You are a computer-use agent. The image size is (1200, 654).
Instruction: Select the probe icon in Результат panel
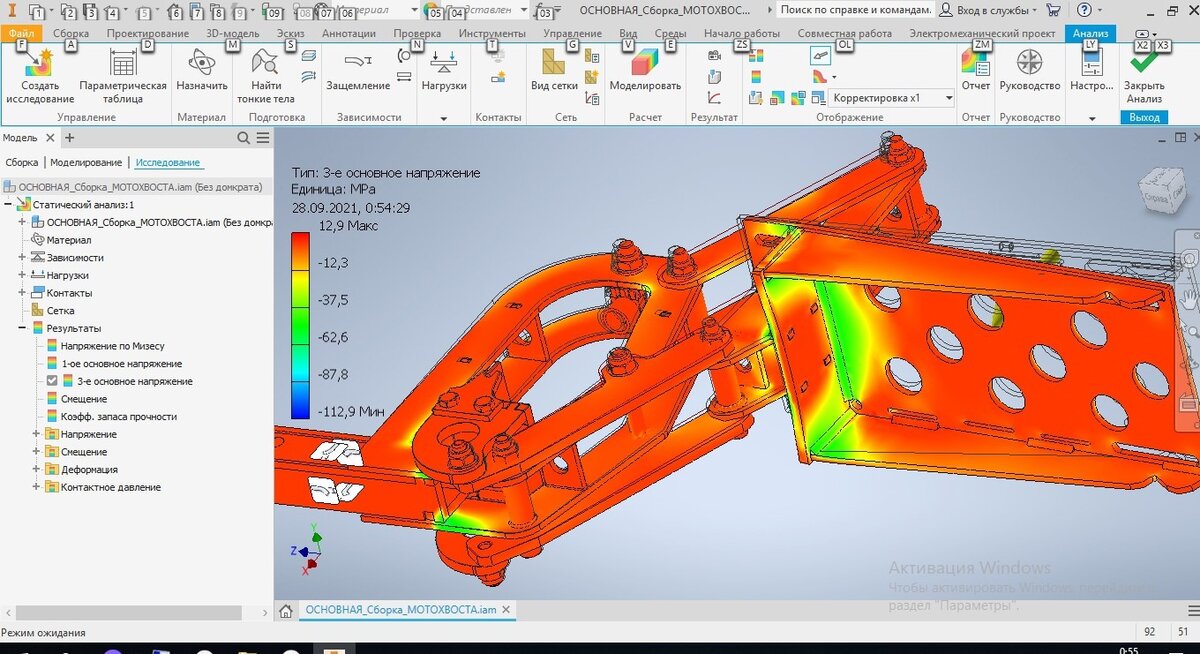(x=714, y=77)
